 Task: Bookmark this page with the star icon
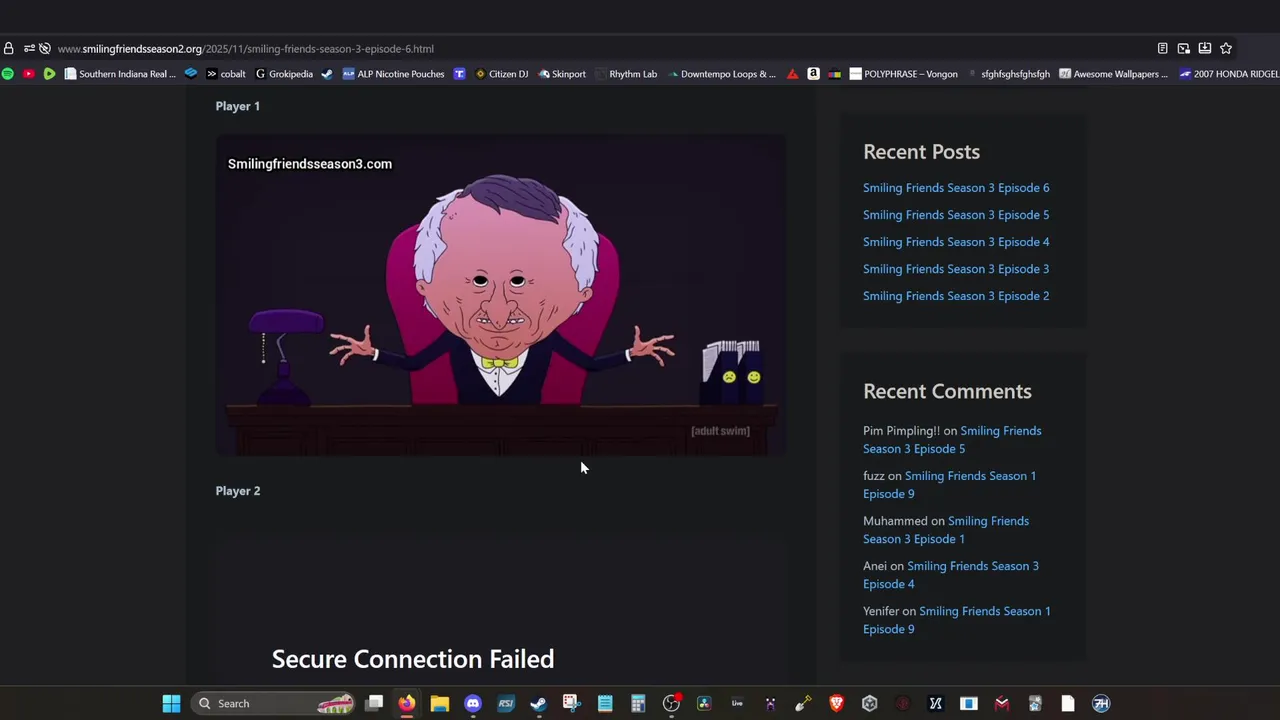coord(1226,48)
